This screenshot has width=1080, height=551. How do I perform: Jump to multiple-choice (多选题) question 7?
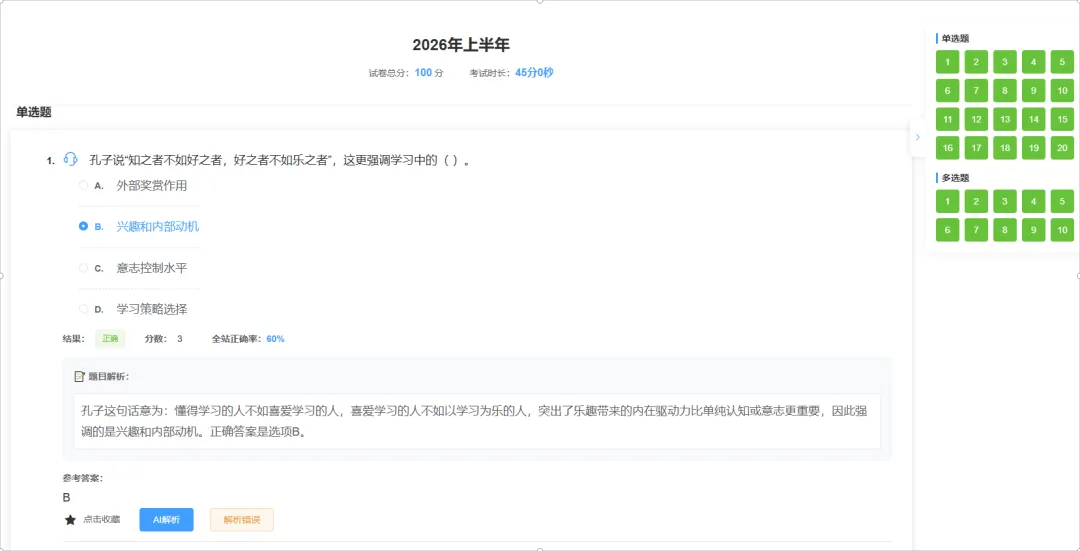tap(977, 230)
